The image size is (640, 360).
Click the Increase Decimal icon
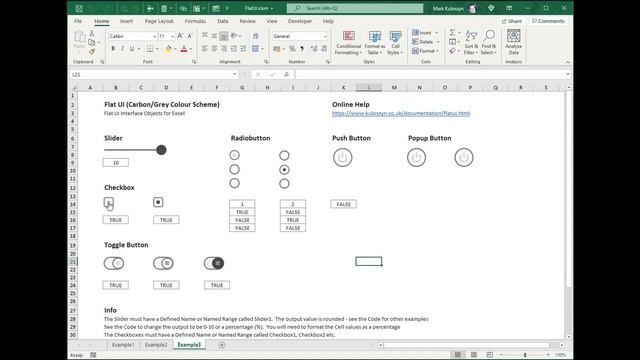313,49
